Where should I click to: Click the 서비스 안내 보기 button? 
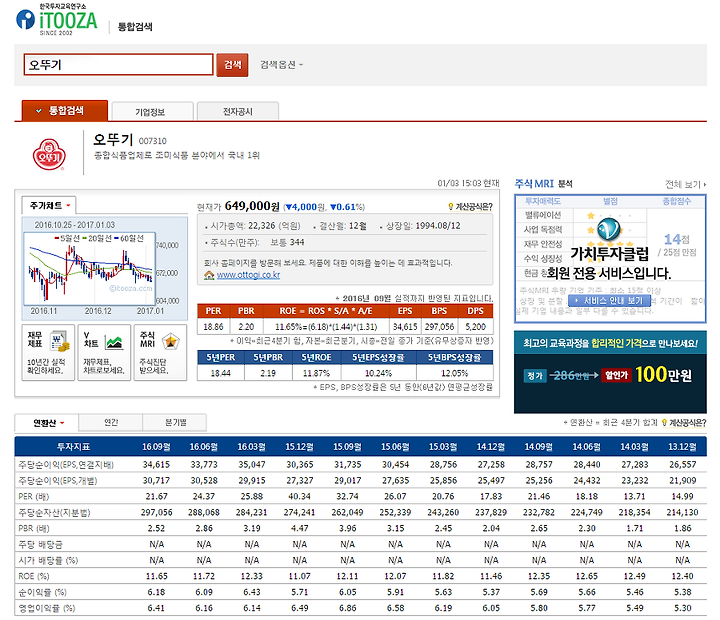coord(609,301)
